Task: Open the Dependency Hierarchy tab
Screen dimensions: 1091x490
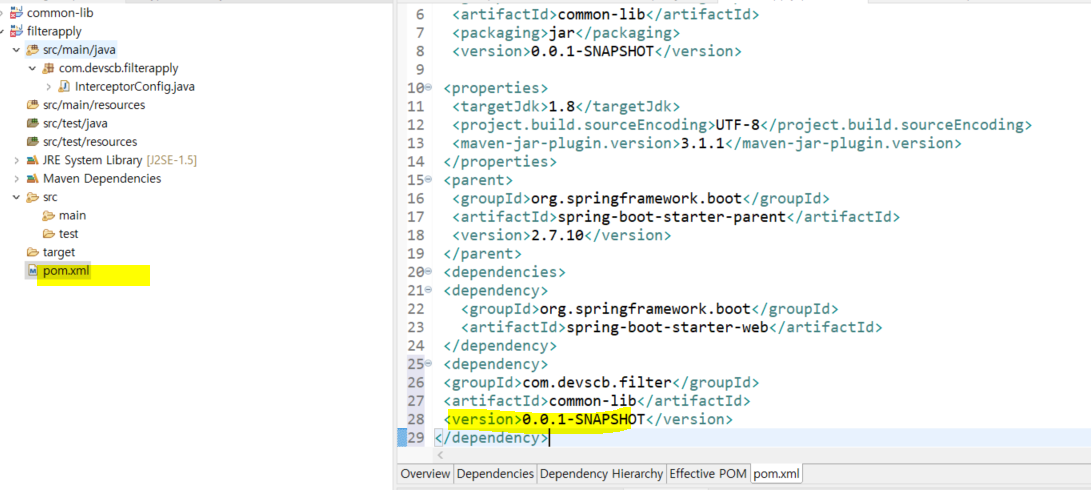Action: [x=601, y=474]
